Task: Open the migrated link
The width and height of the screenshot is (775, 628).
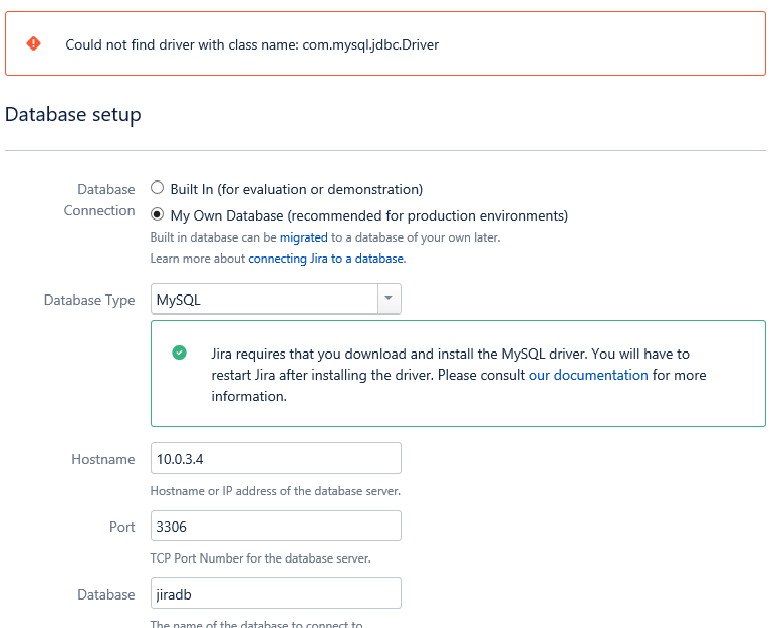Action: click(x=303, y=238)
